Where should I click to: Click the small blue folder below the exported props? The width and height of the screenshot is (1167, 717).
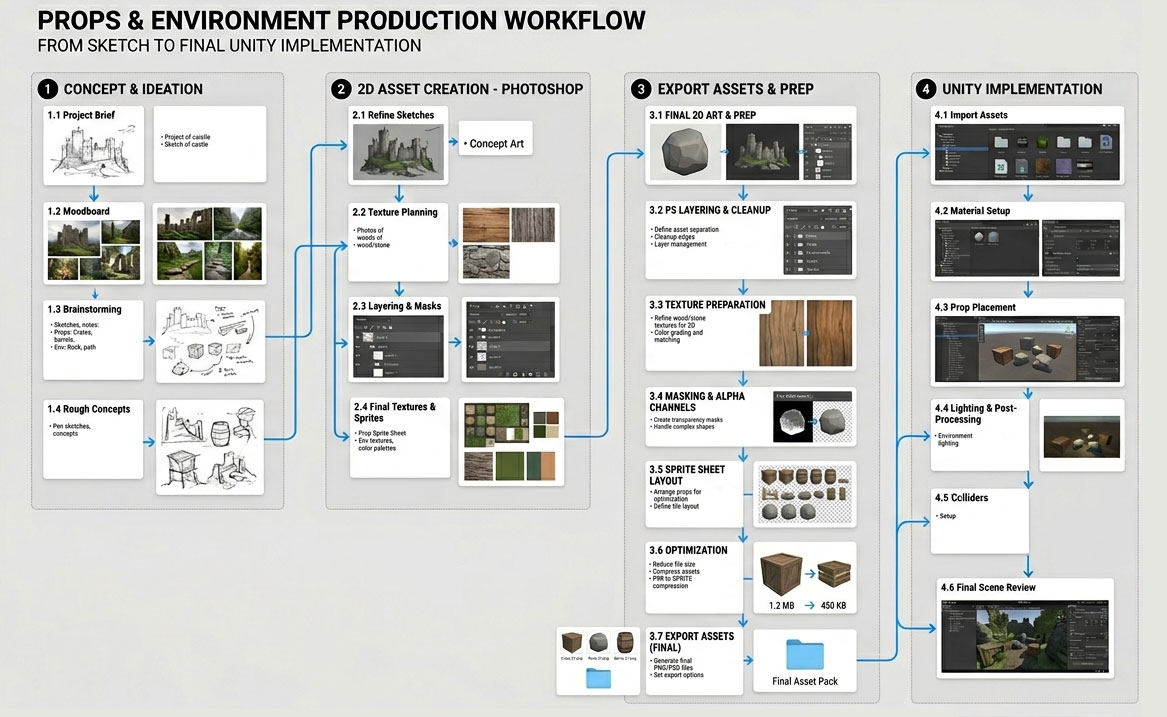[598, 678]
